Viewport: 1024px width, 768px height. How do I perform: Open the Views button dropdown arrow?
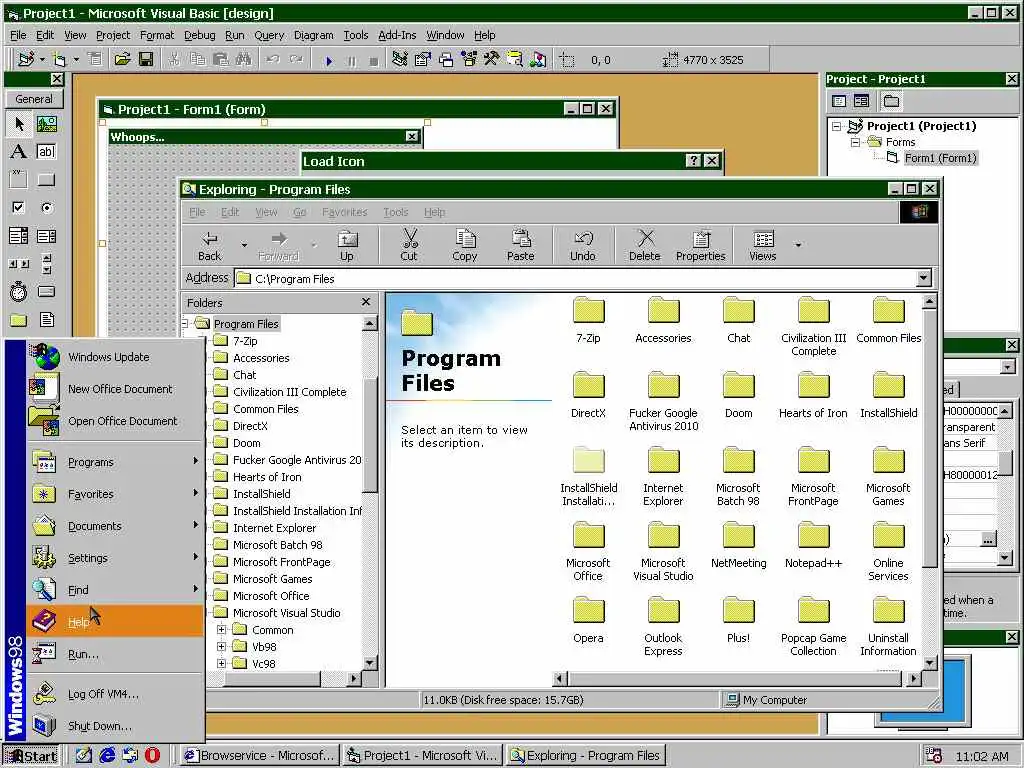(x=798, y=246)
